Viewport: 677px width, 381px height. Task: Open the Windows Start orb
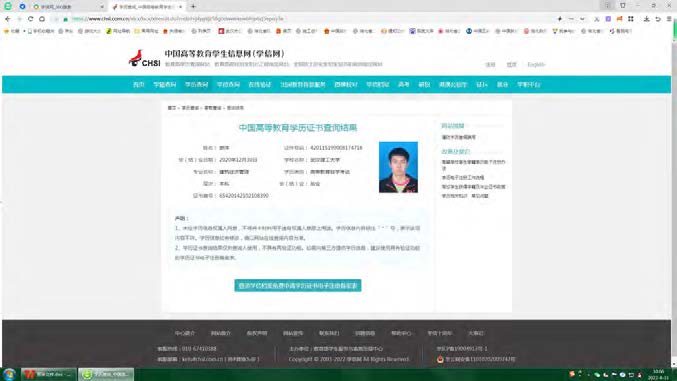9,374
